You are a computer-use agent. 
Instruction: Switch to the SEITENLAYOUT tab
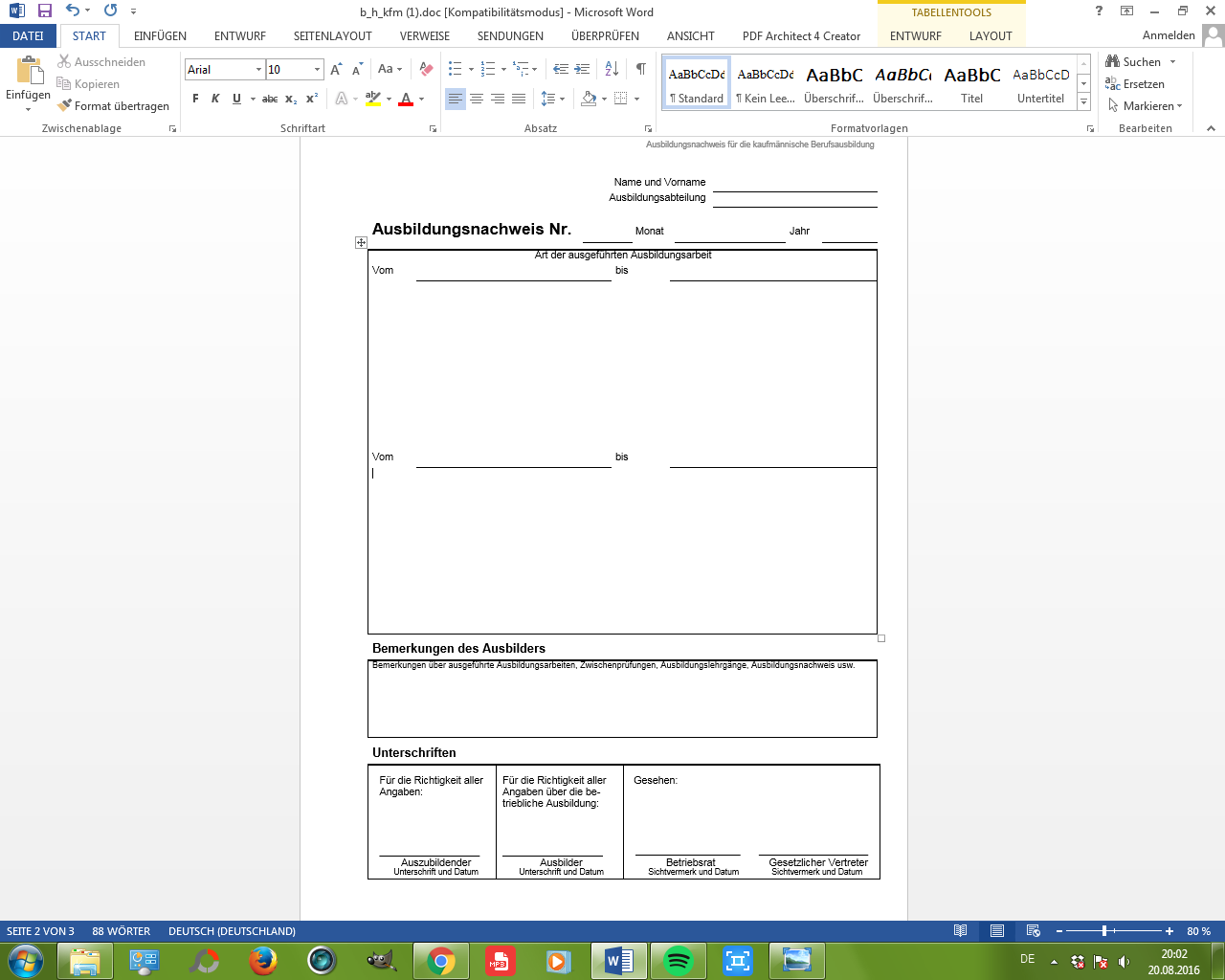tap(332, 36)
